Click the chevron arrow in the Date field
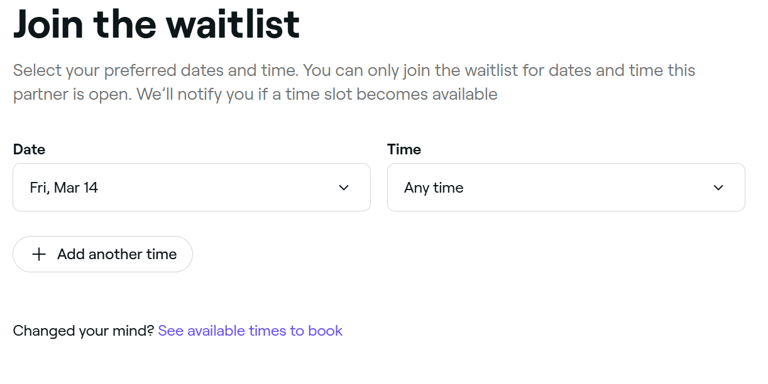Viewport: 768px width, 384px height. [344, 188]
